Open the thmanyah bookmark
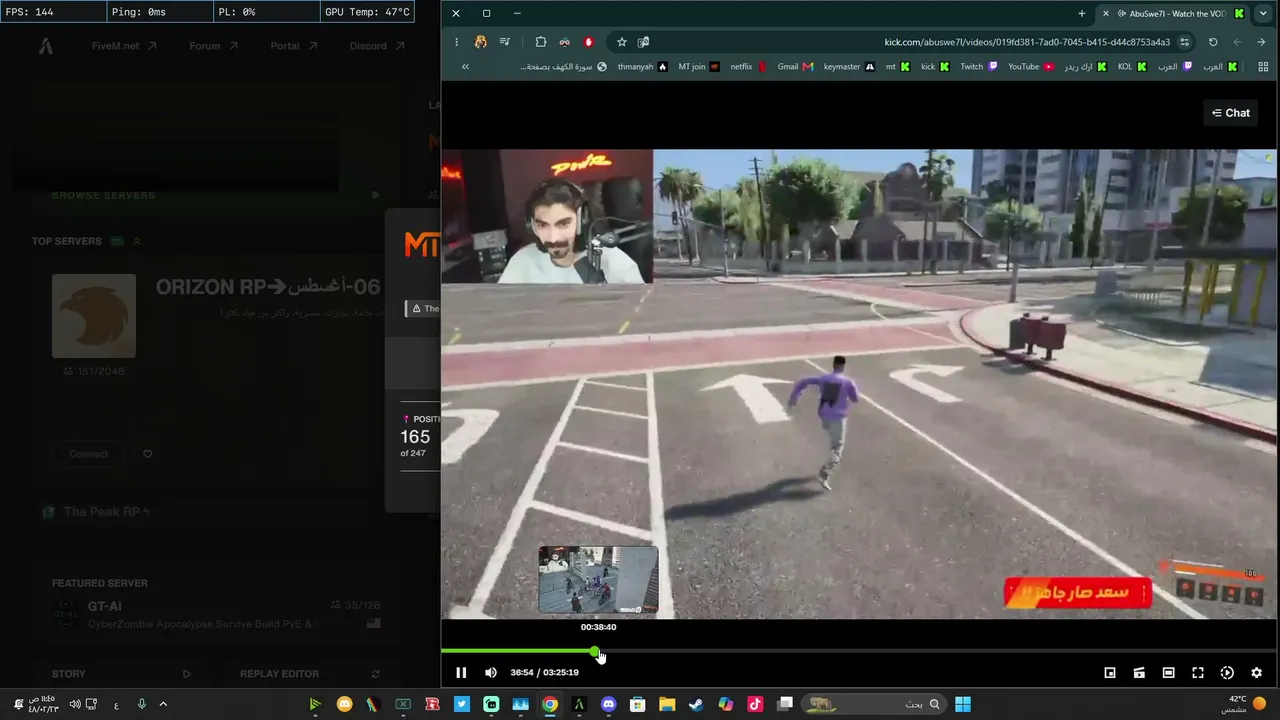1280x720 pixels. coord(642,67)
